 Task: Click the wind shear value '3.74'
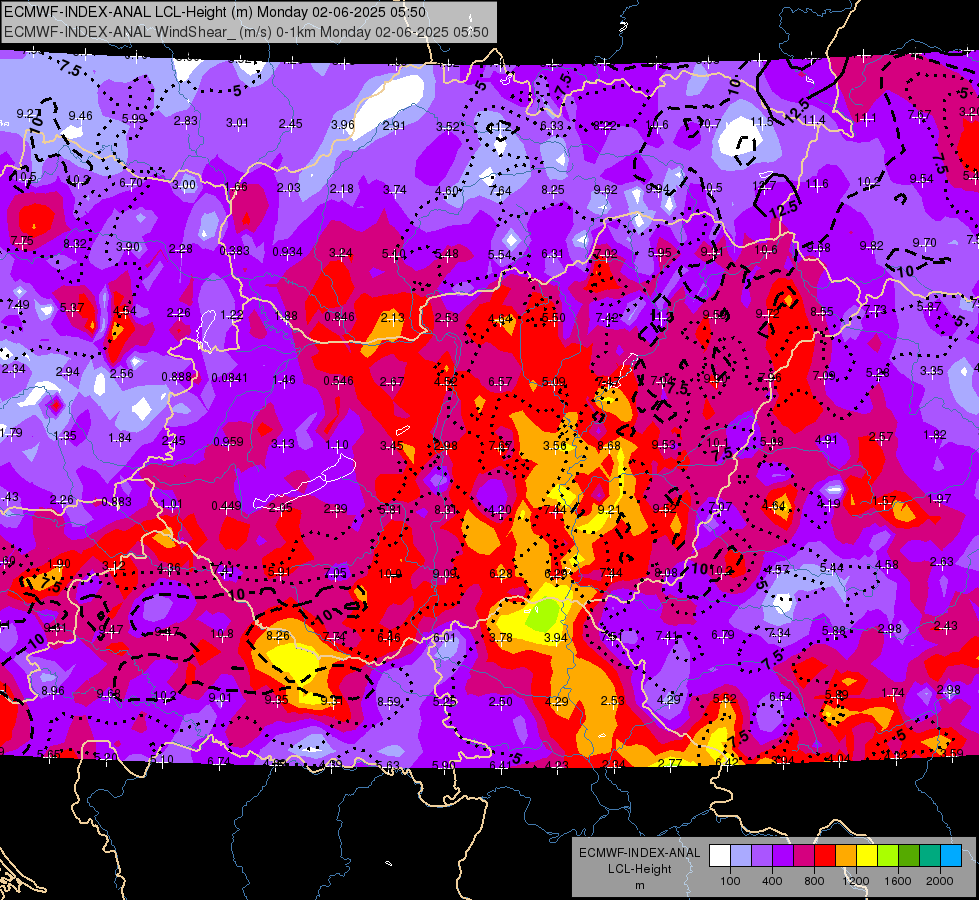395,189
